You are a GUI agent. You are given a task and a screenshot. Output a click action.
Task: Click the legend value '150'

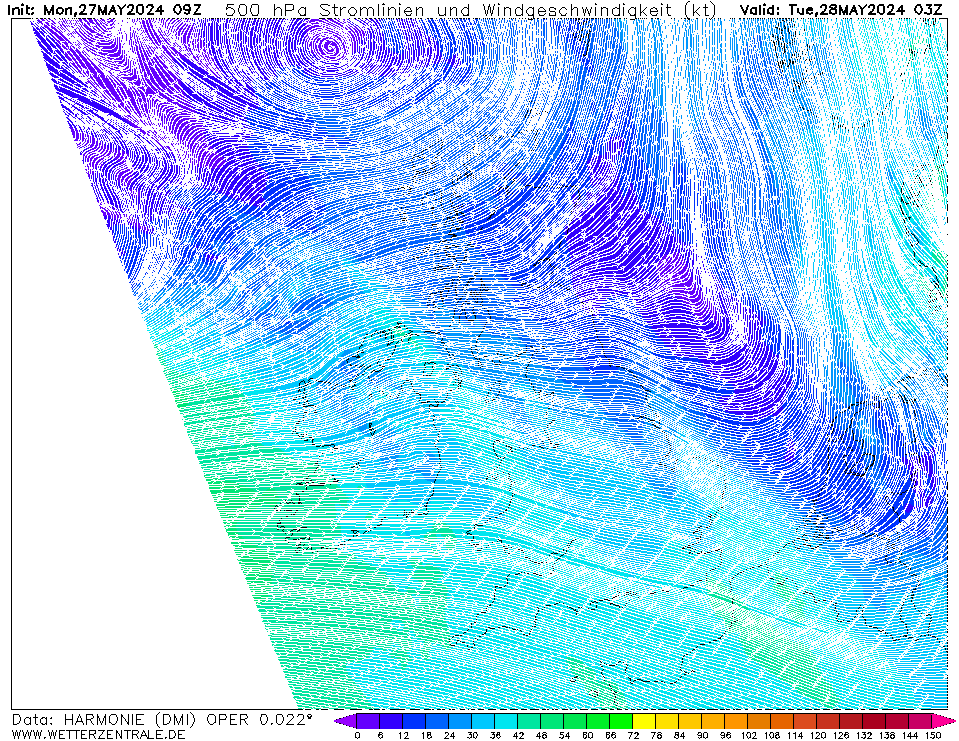click(933, 735)
